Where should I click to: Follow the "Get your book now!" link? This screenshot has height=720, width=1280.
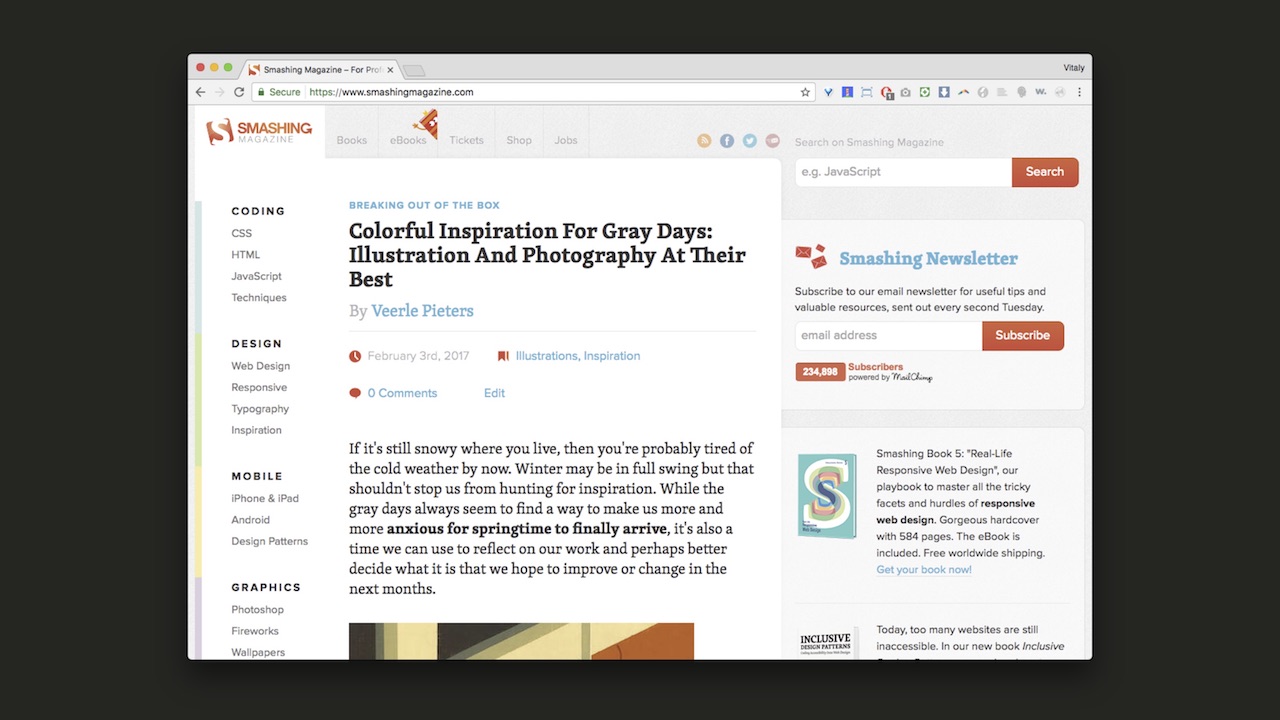click(924, 570)
